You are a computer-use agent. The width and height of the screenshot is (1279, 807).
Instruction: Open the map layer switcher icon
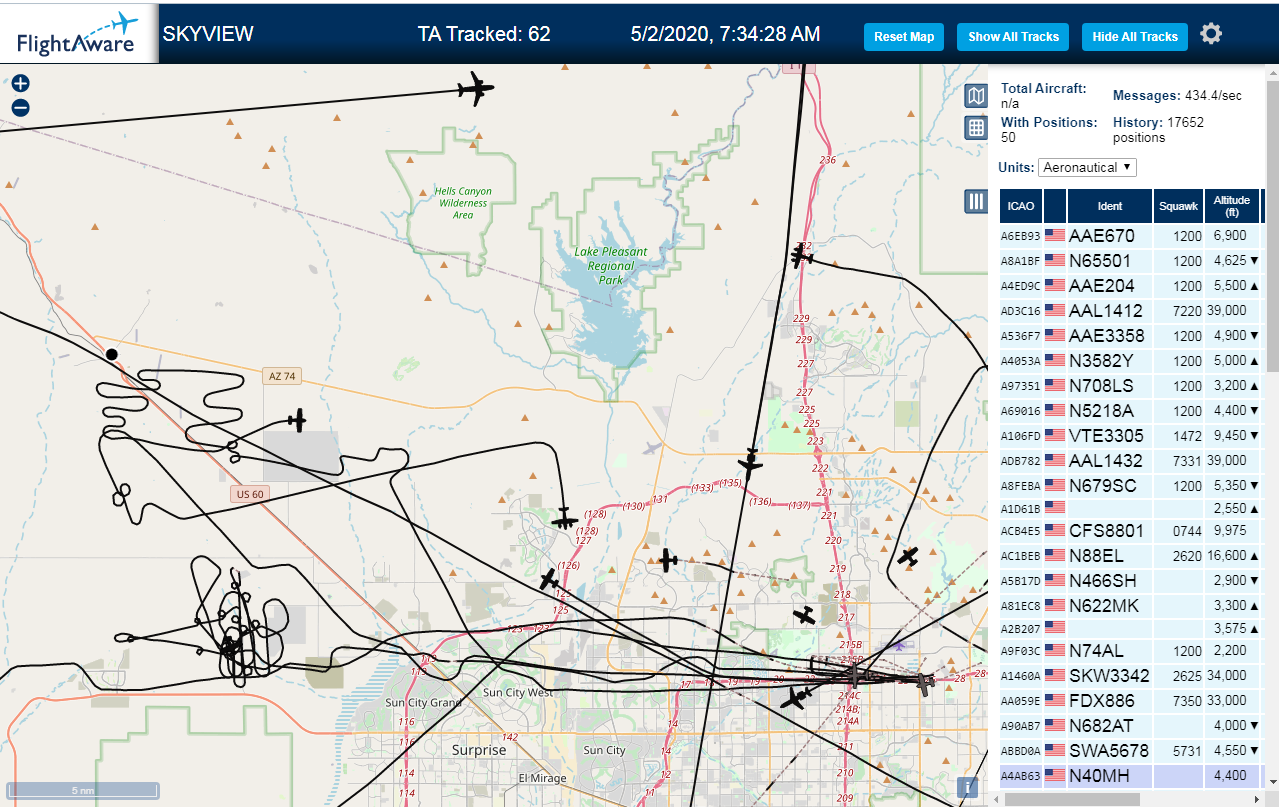click(976, 96)
